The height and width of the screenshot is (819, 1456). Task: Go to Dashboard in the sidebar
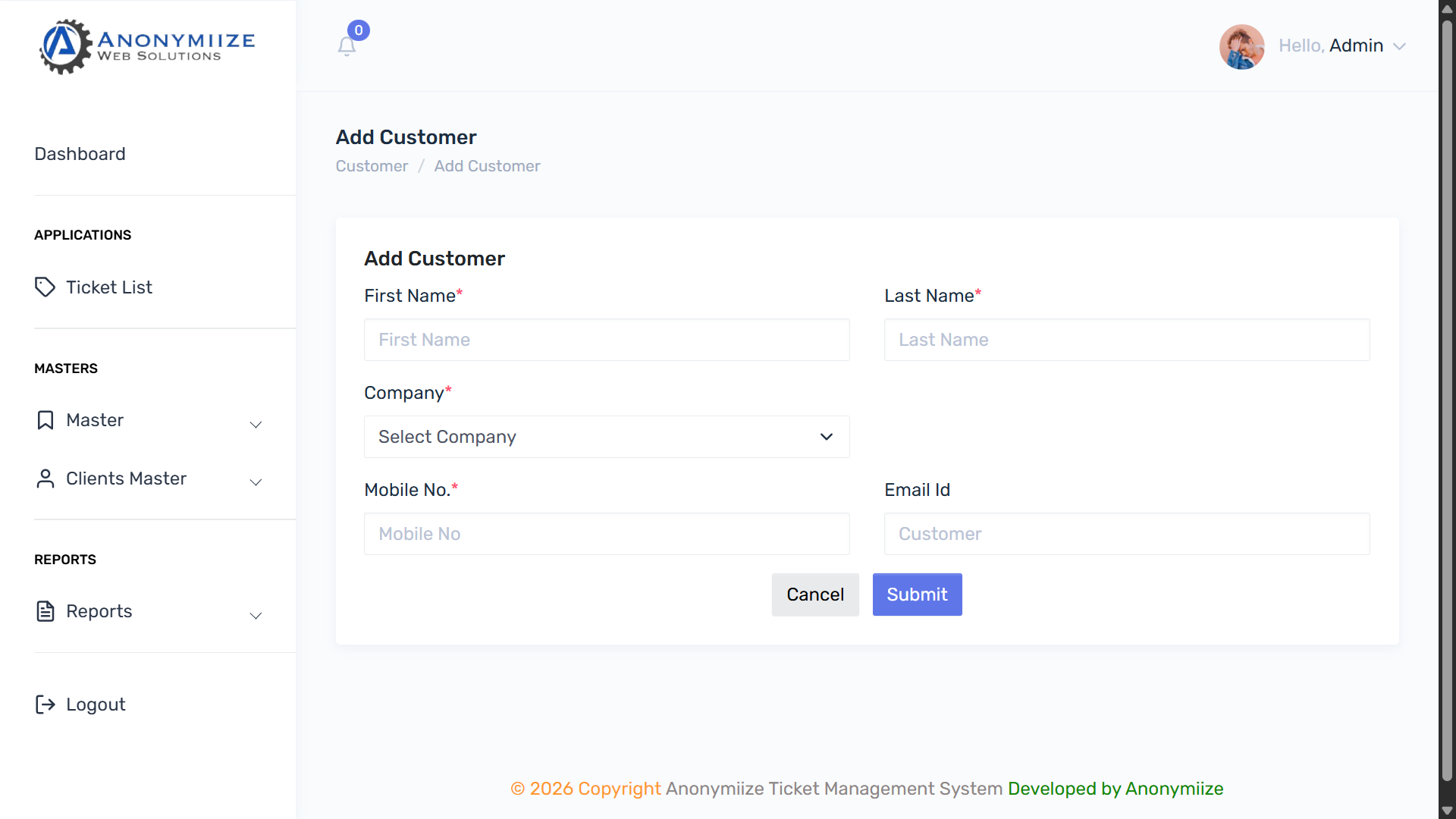click(x=80, y=154)
